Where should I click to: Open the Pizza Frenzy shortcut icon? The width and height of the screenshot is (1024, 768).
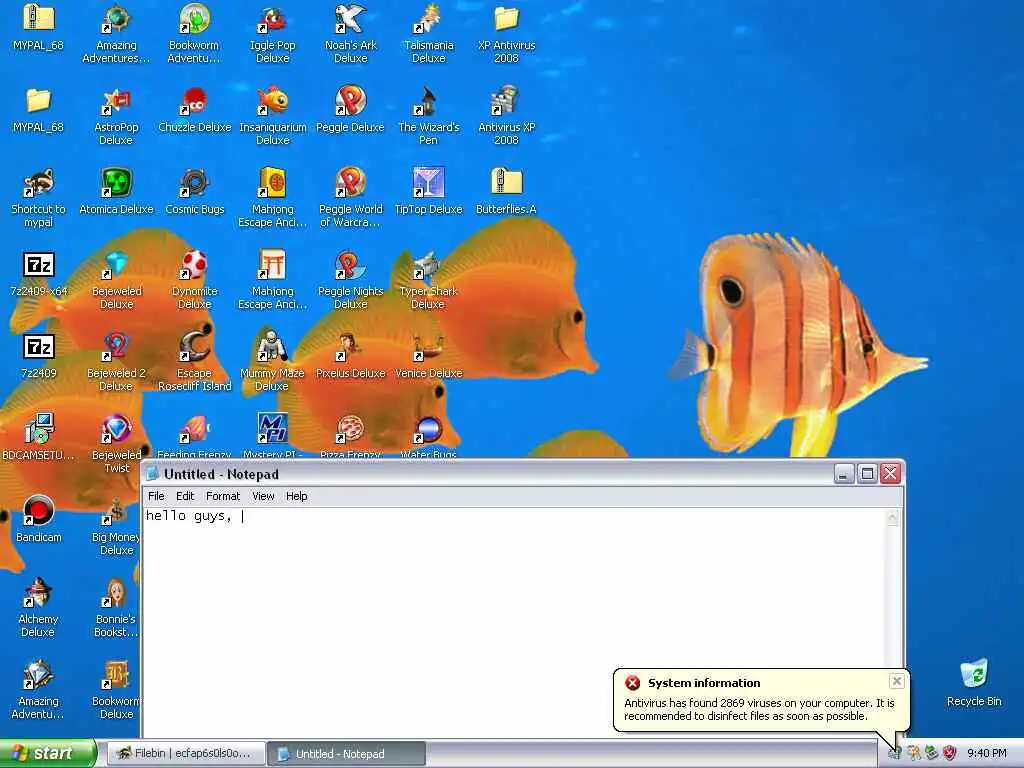(351, 436)
